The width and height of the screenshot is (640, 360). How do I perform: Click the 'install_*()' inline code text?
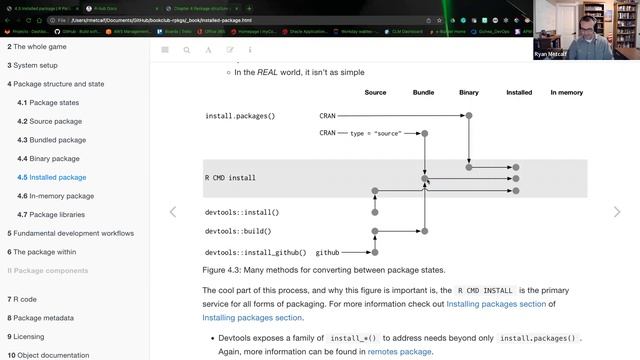pyautogui.click(x=353, y=338)
